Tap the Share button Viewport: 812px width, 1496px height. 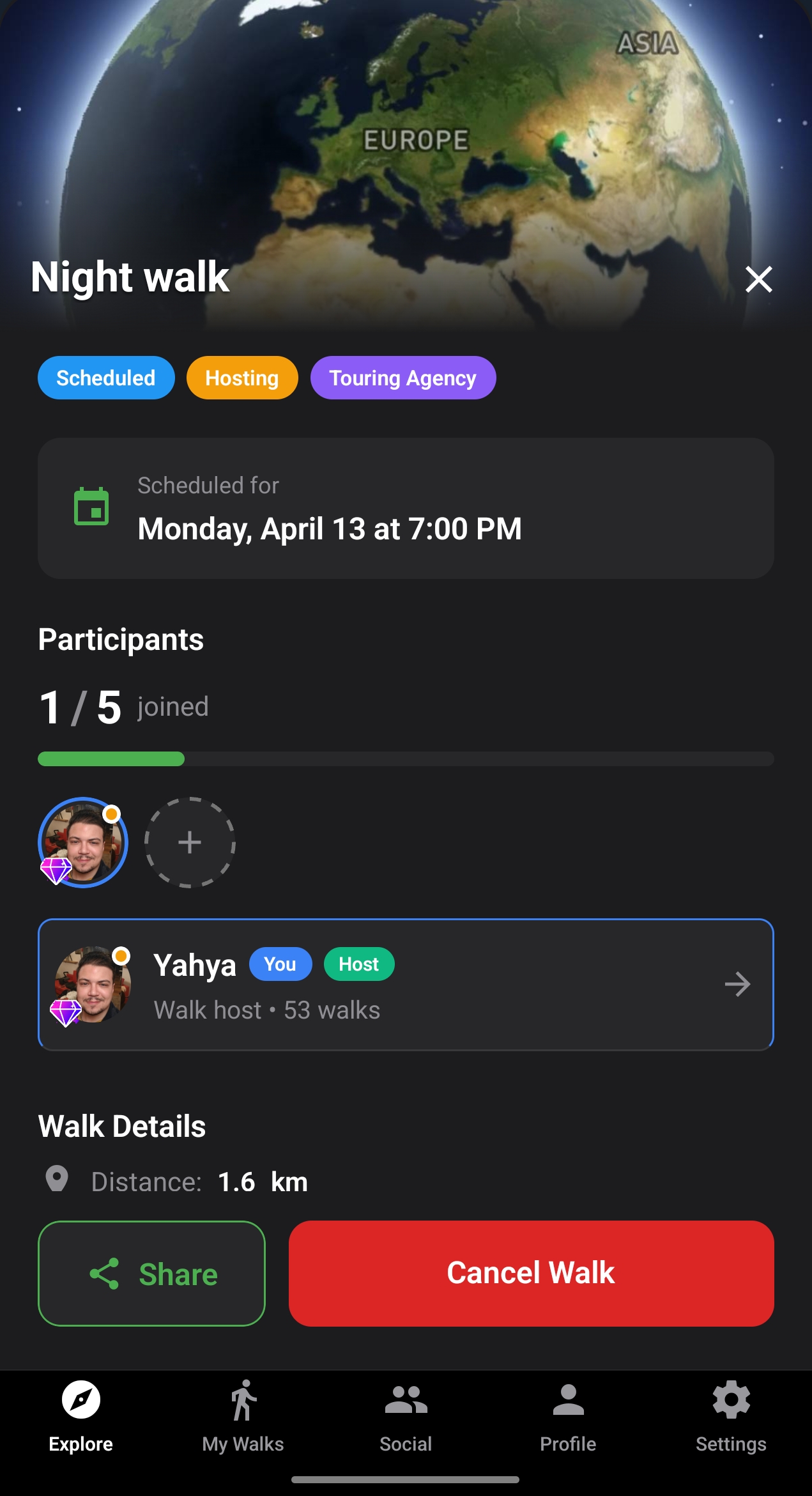point(151,1274)
